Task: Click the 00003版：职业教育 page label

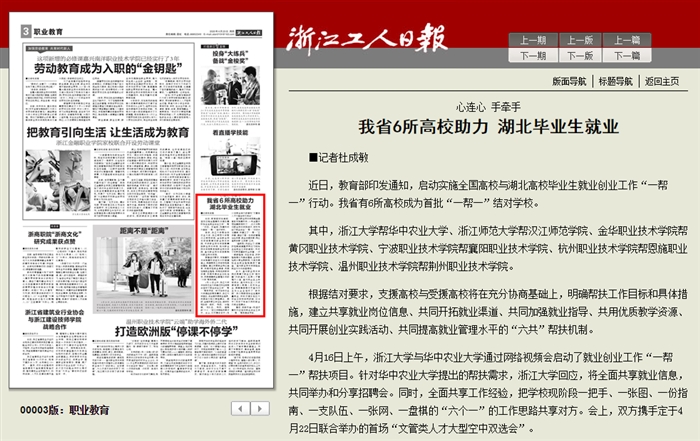Action: 66,409
